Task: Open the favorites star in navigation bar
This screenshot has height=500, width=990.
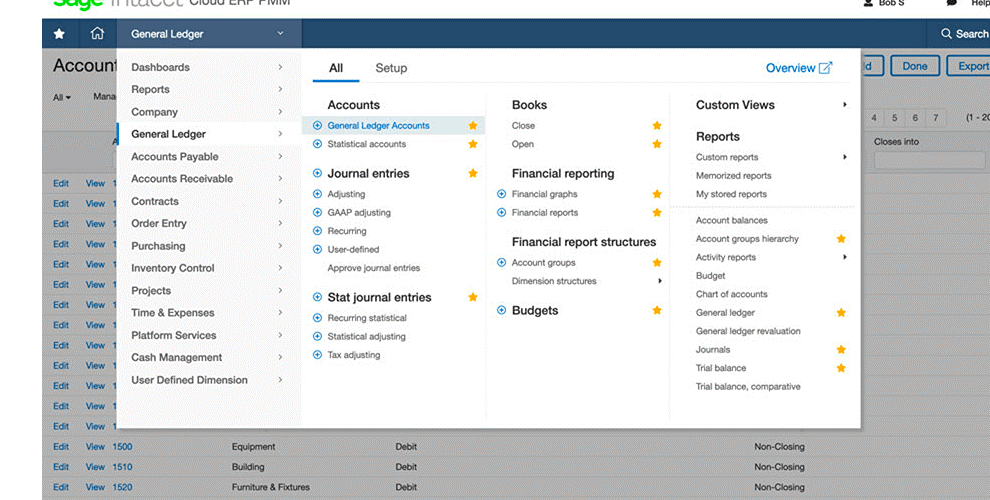Action: [59, 33]
